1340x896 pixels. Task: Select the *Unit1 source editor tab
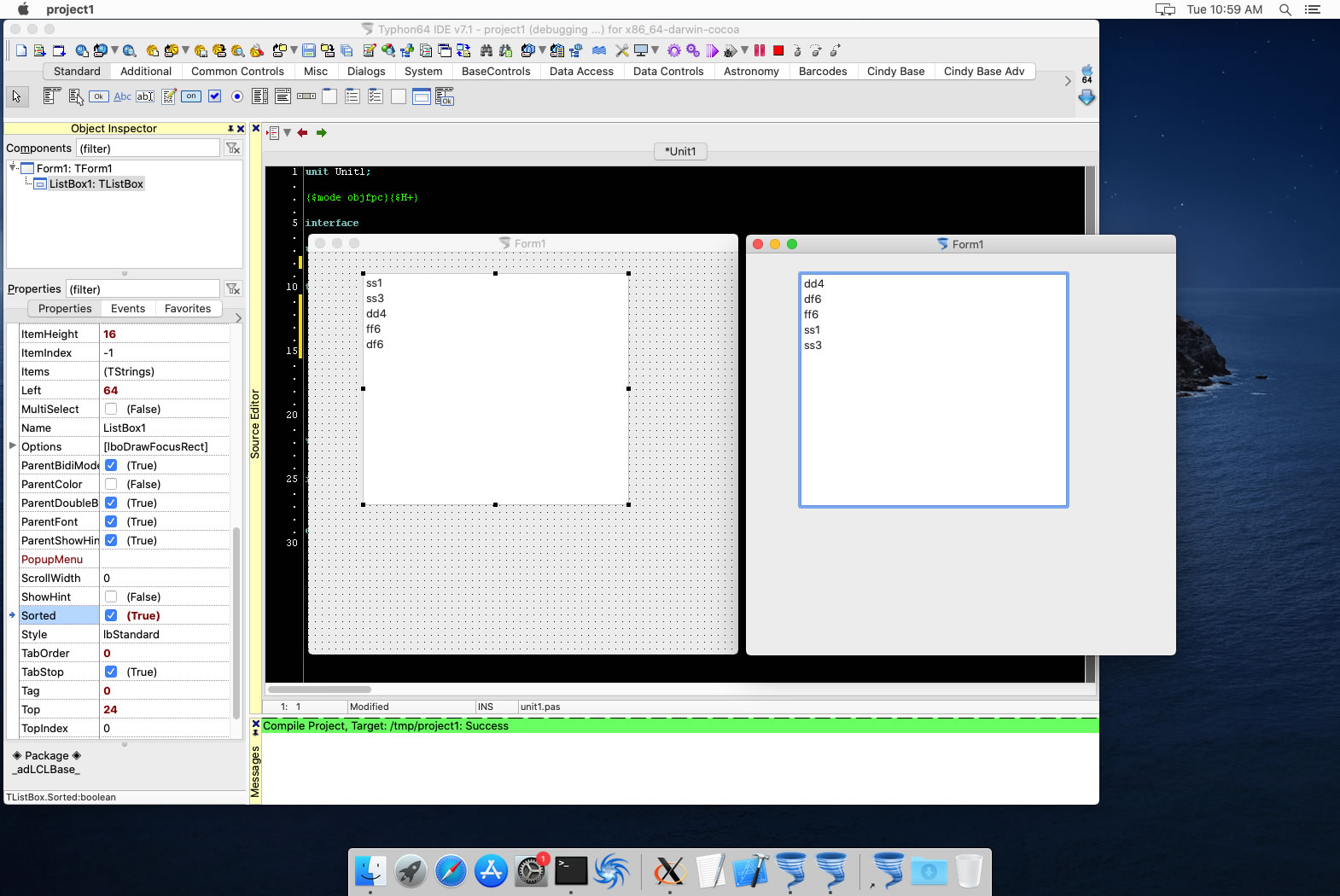pos(680,151)
